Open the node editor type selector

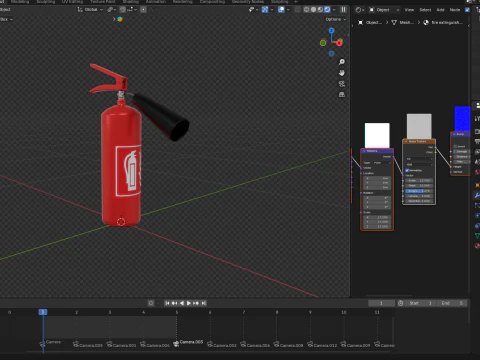[360, 10]
